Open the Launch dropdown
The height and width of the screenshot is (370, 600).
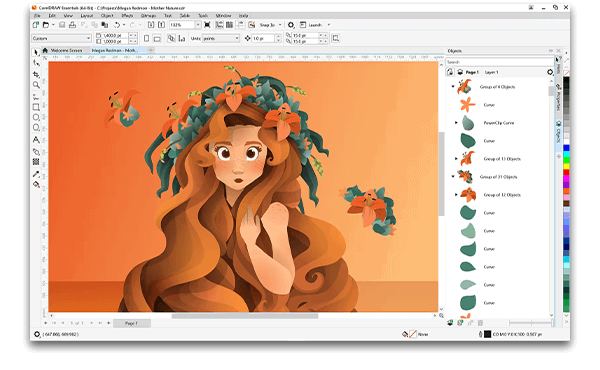click(329, 25)
